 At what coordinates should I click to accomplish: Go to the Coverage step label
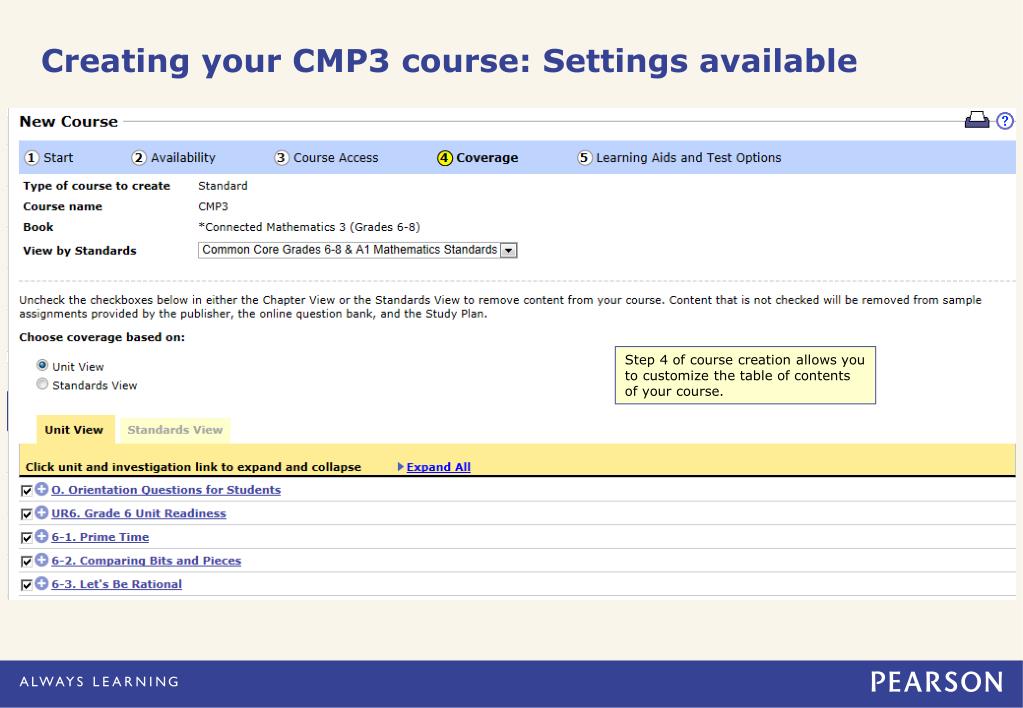[x=487, y=158]
